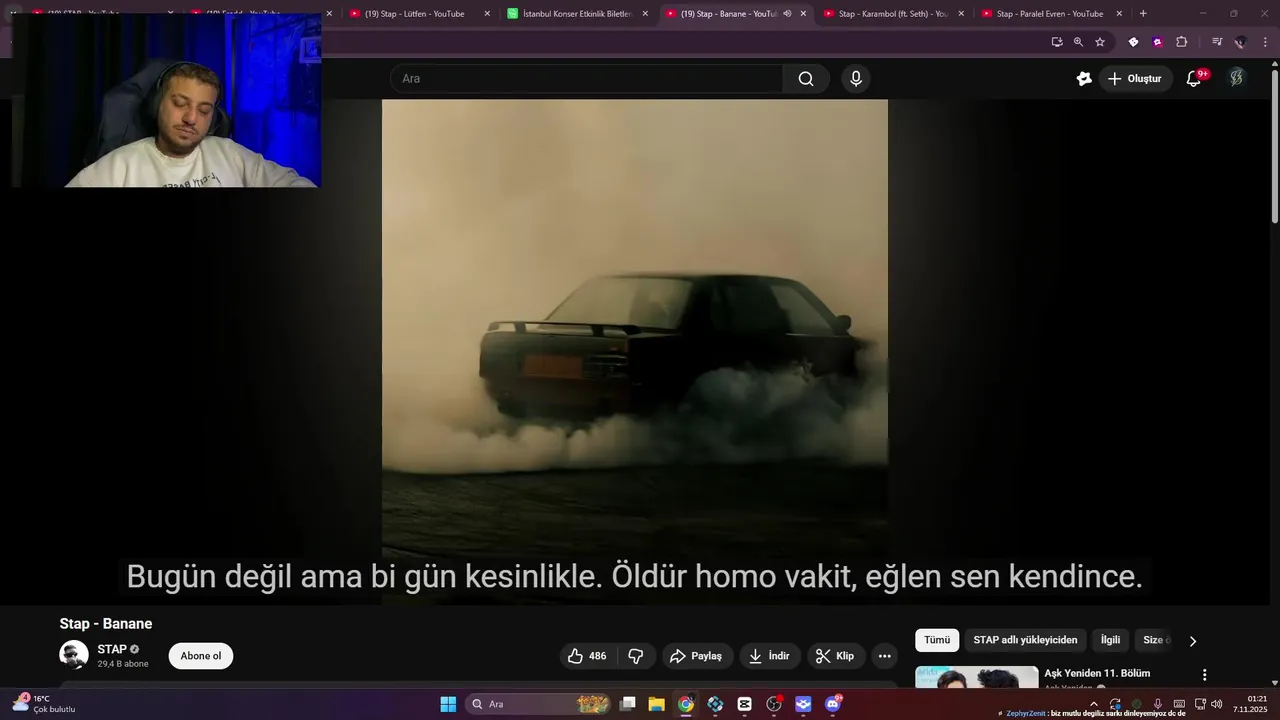This screenshot has height=720, width=1280.
Task: Open weather widget showing 16°C
Action: (x=44, y=704)
